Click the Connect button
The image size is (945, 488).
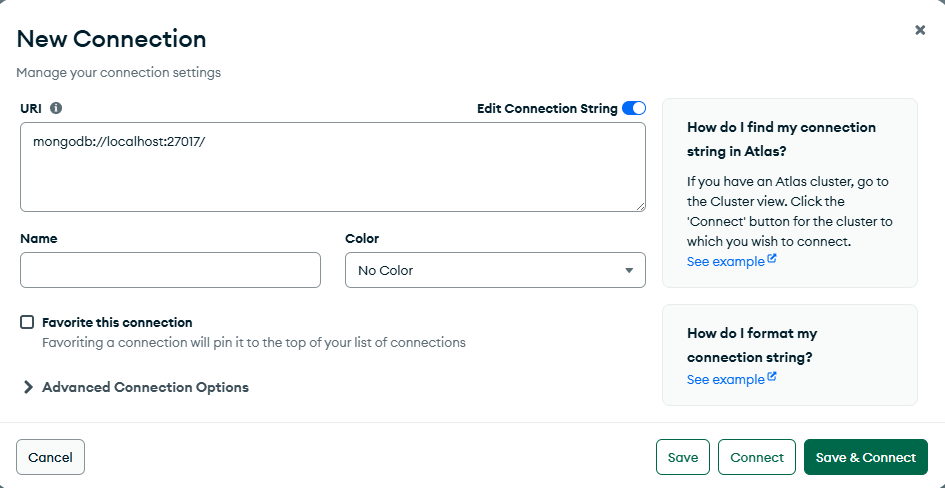point(757,457)
